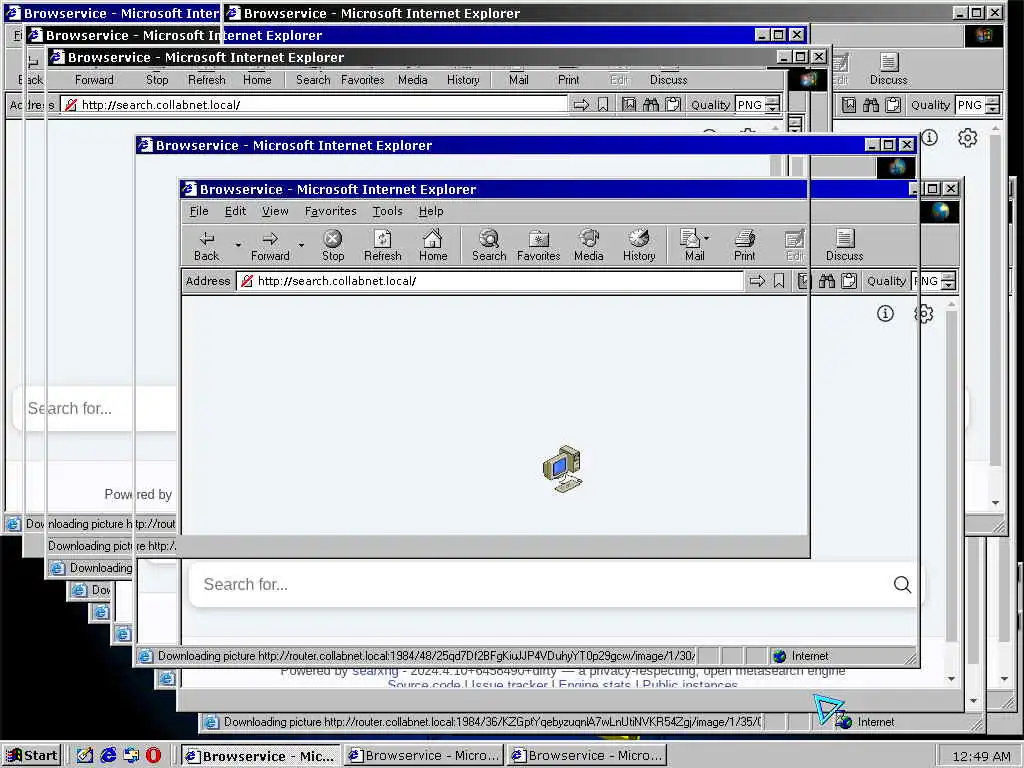
Task: Click bookmark icon next to front window Go arrow
Action: 779,281
